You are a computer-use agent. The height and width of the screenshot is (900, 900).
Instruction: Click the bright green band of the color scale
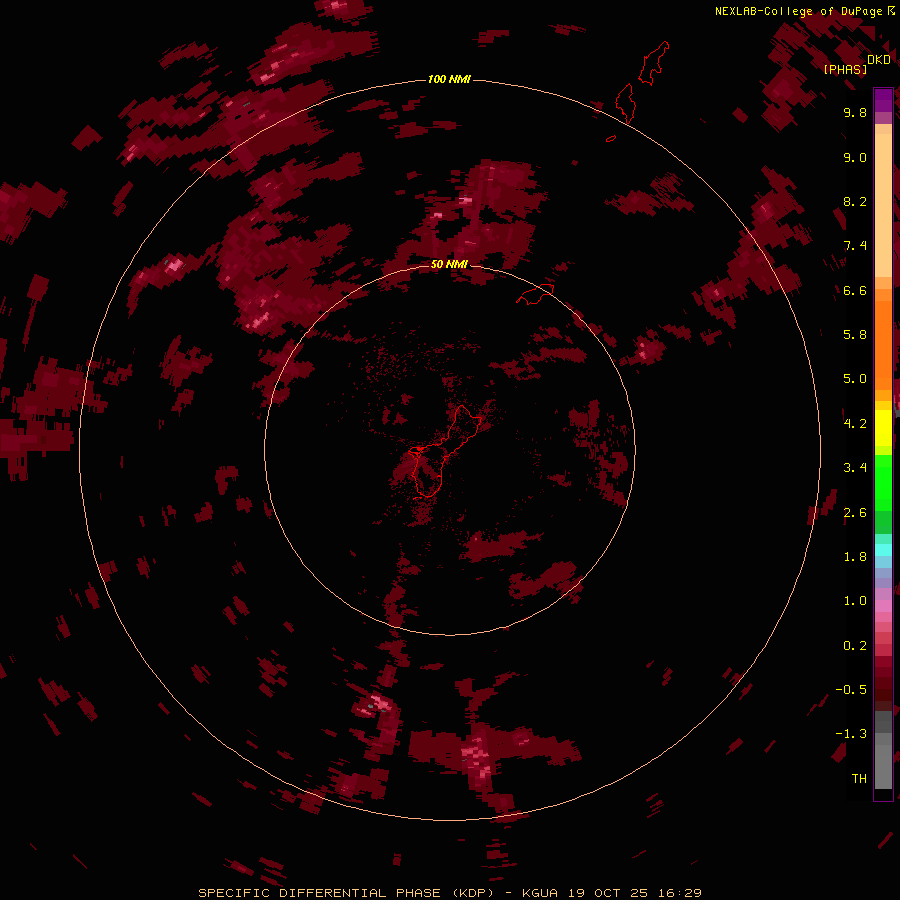(883, 483)
